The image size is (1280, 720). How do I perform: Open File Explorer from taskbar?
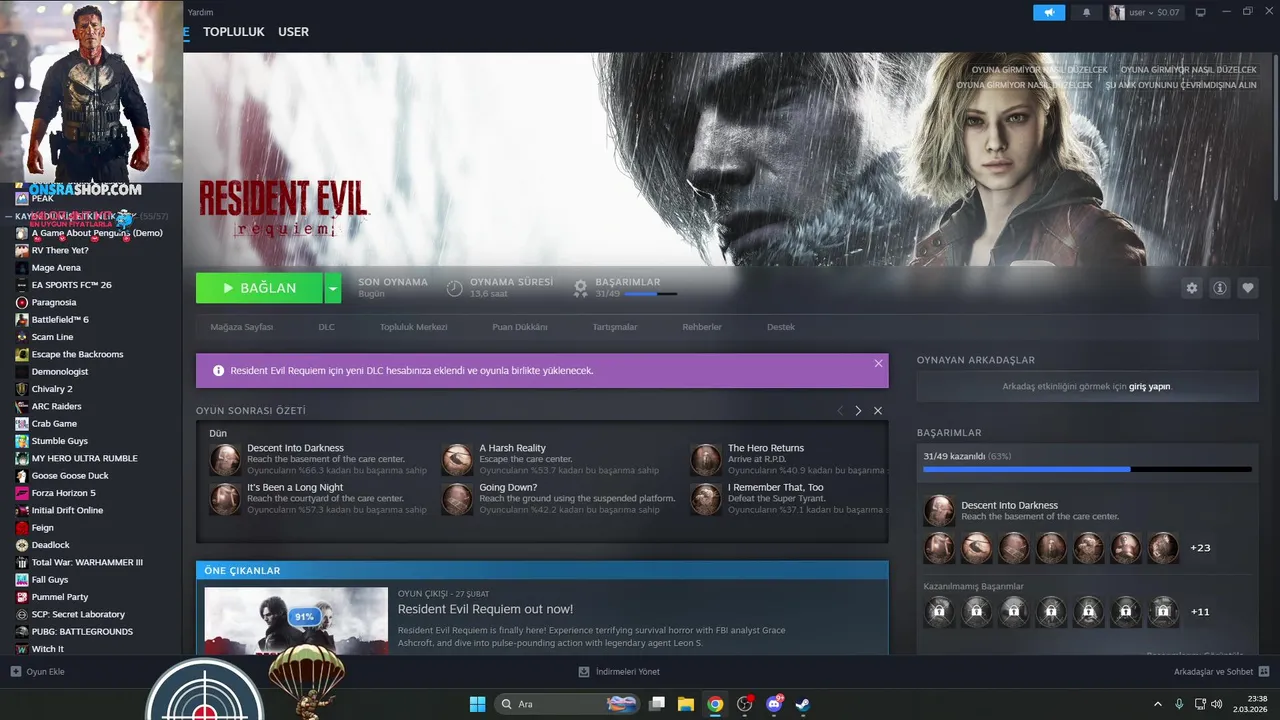click(686, 704)
